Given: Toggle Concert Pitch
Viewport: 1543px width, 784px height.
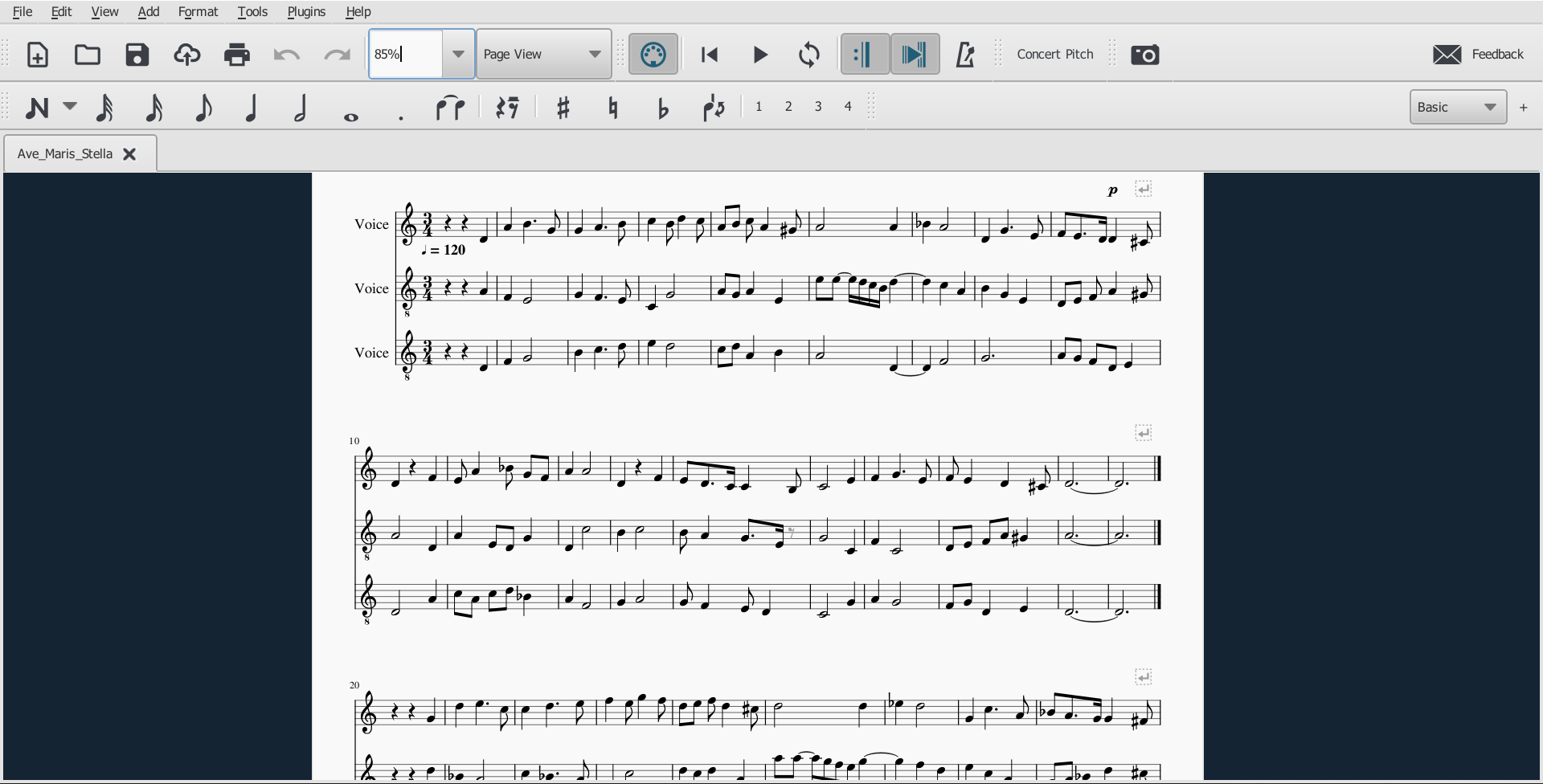Looking at the screenshot, I should click(1055, 54).
